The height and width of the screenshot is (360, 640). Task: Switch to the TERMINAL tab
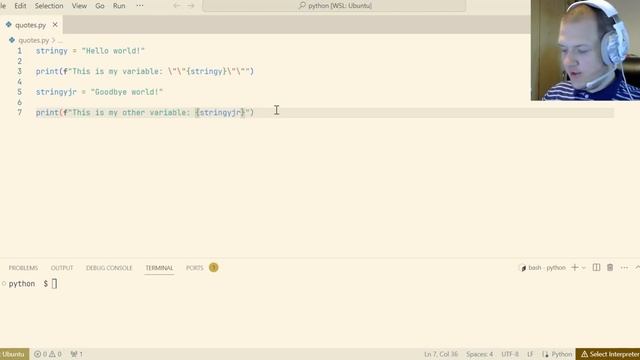pos(159,268)
